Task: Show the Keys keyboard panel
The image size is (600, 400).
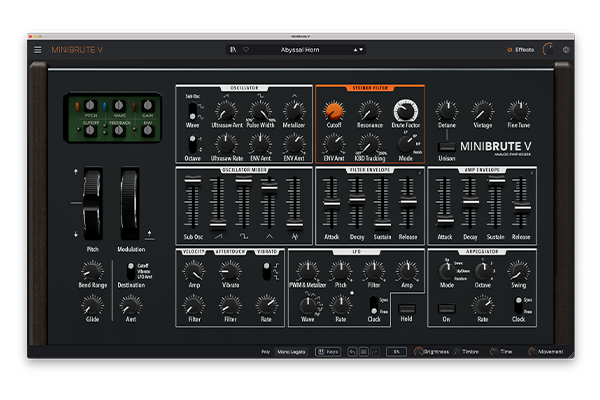Action: click(x=328, y=352)
